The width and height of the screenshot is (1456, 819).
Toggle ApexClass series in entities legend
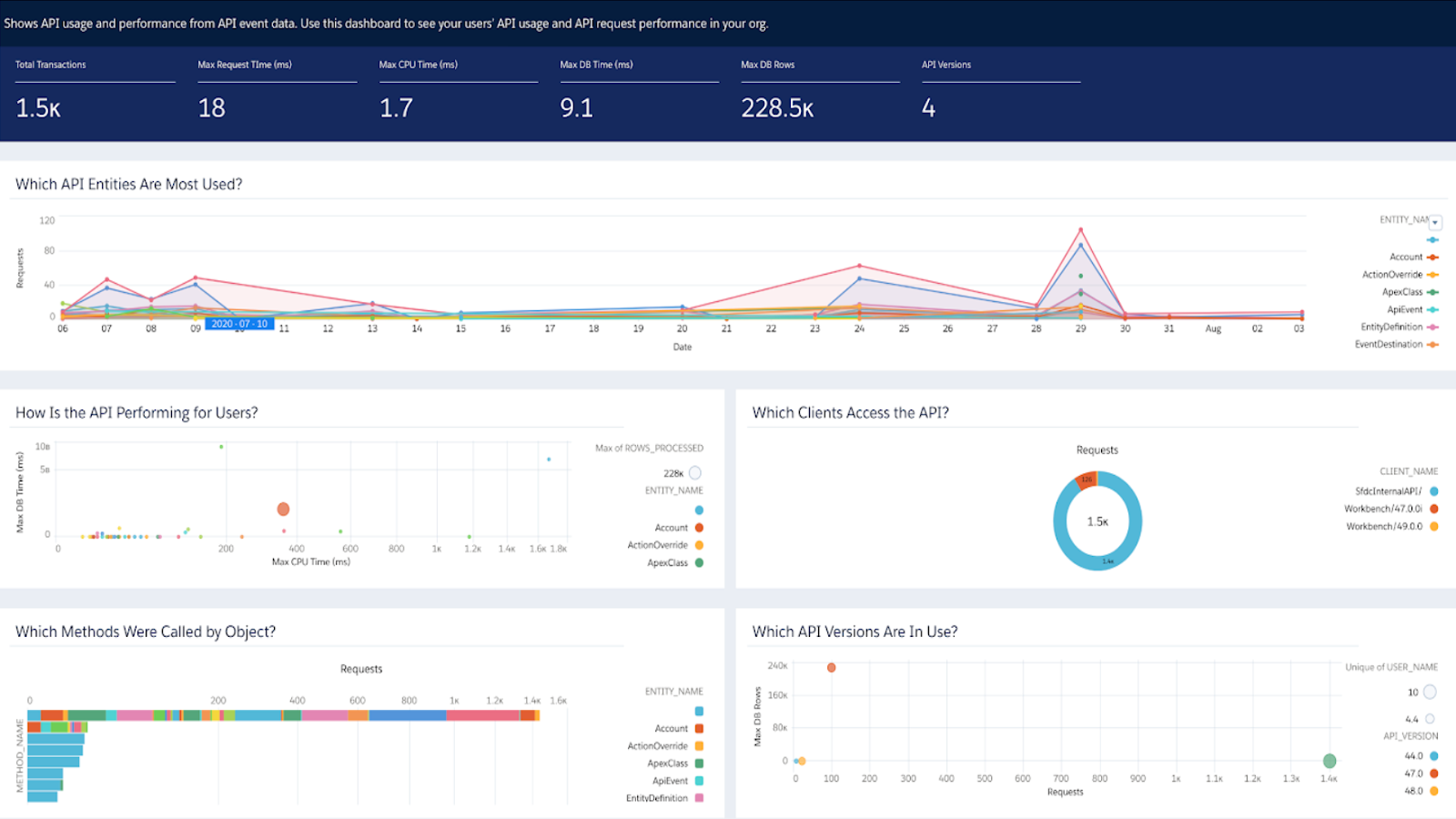coord(1410,292)
